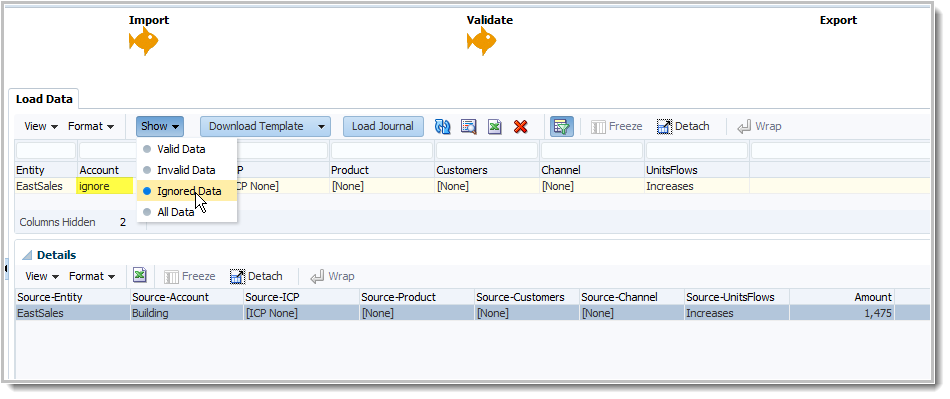Click the query/search document icon
Viewport: 950px width, 399px height.
click(x=469, y=127)
